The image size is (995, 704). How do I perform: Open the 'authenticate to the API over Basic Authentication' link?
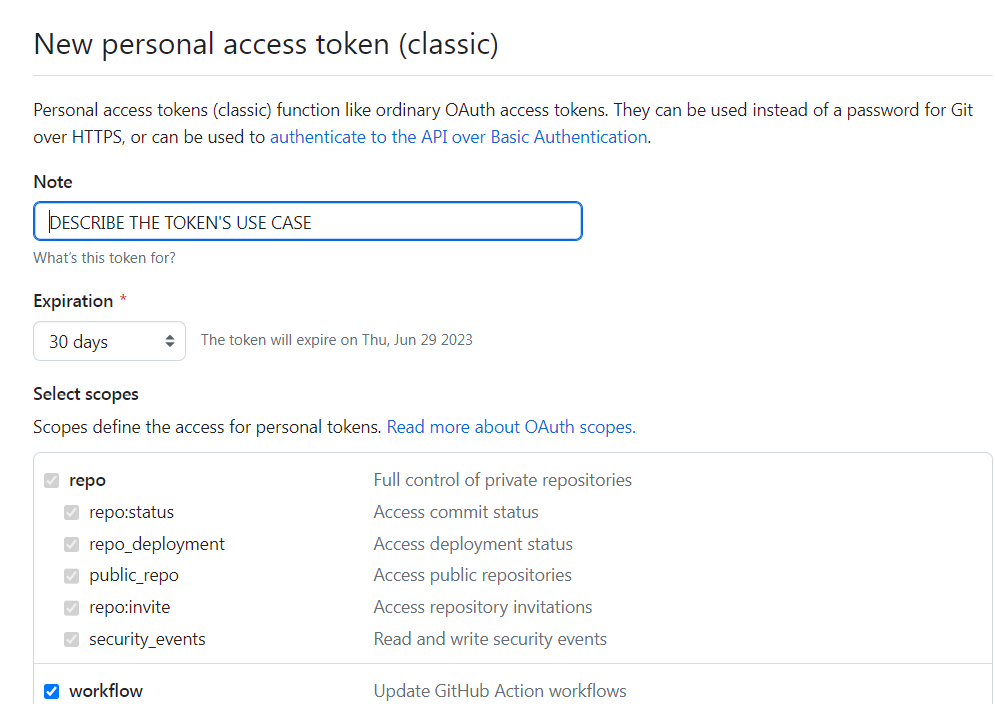459,137
